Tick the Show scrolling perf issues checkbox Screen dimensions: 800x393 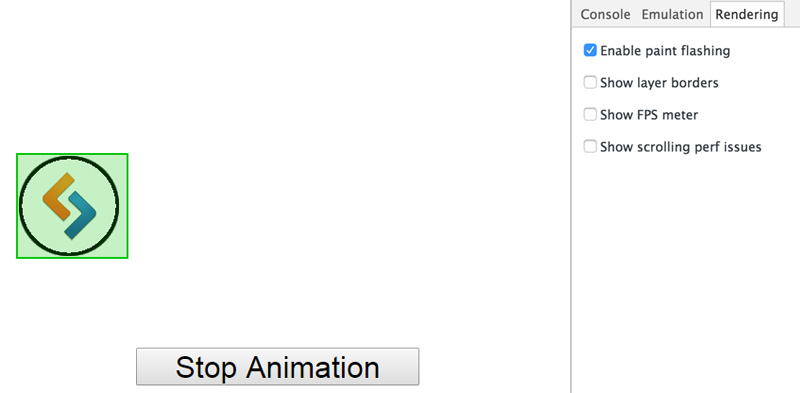(x=590, y=146)
